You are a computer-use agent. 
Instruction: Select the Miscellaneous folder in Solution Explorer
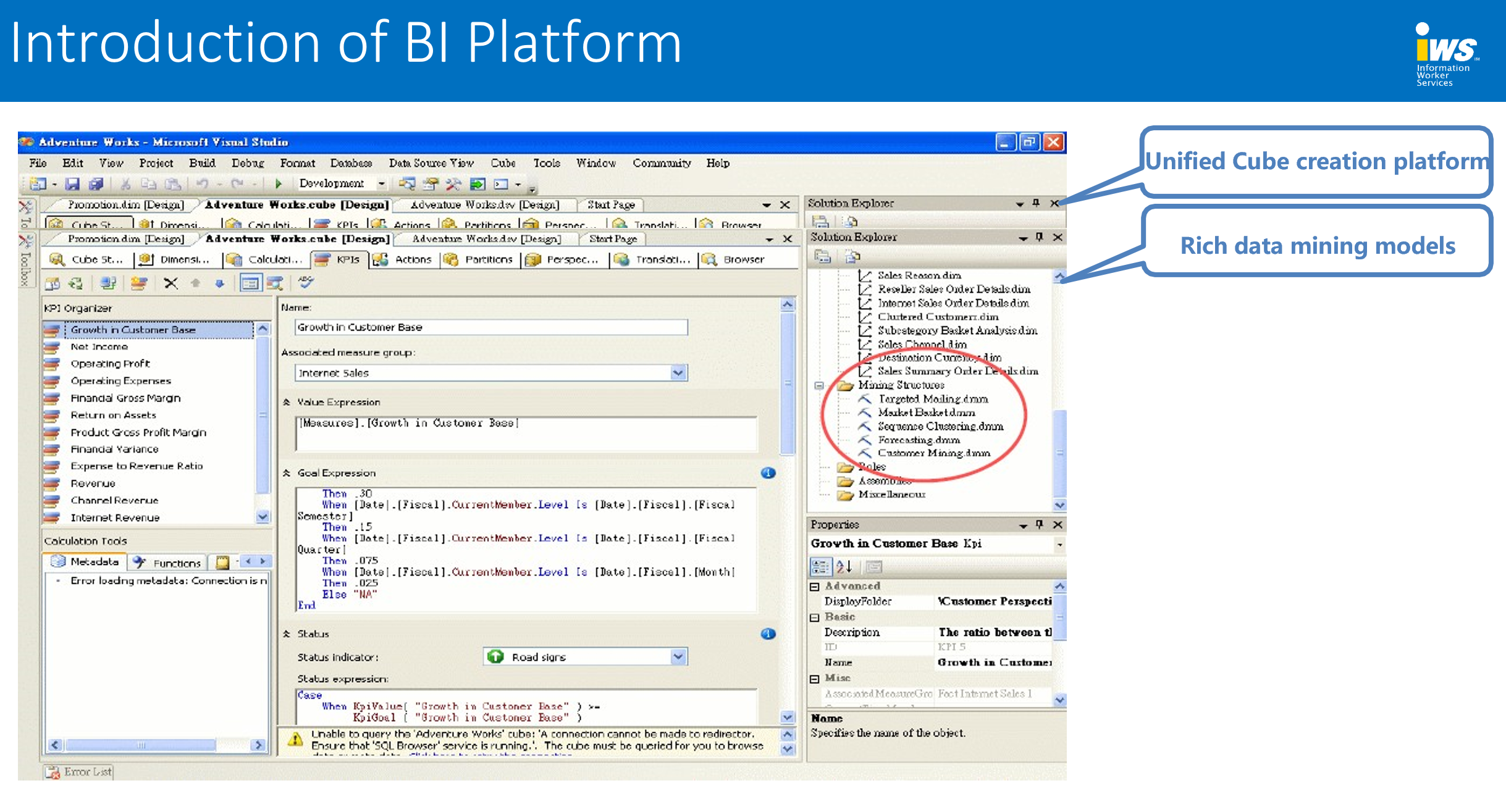(x=891, y=495)
